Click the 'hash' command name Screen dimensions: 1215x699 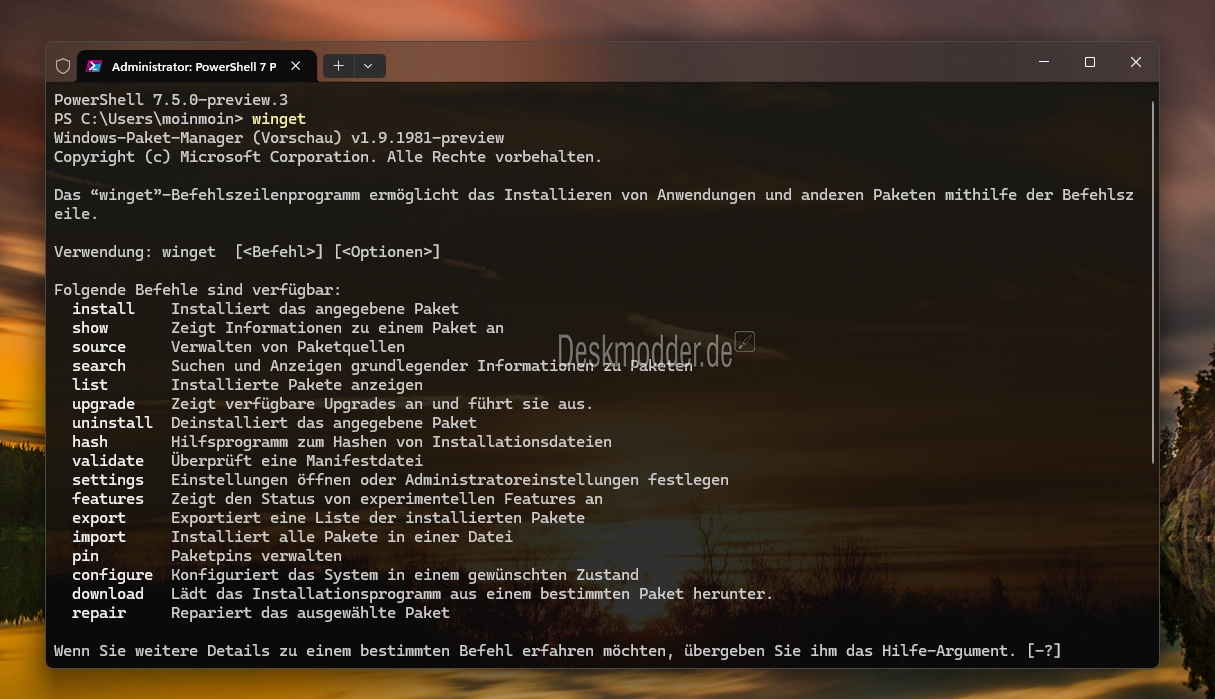(90, 442)
